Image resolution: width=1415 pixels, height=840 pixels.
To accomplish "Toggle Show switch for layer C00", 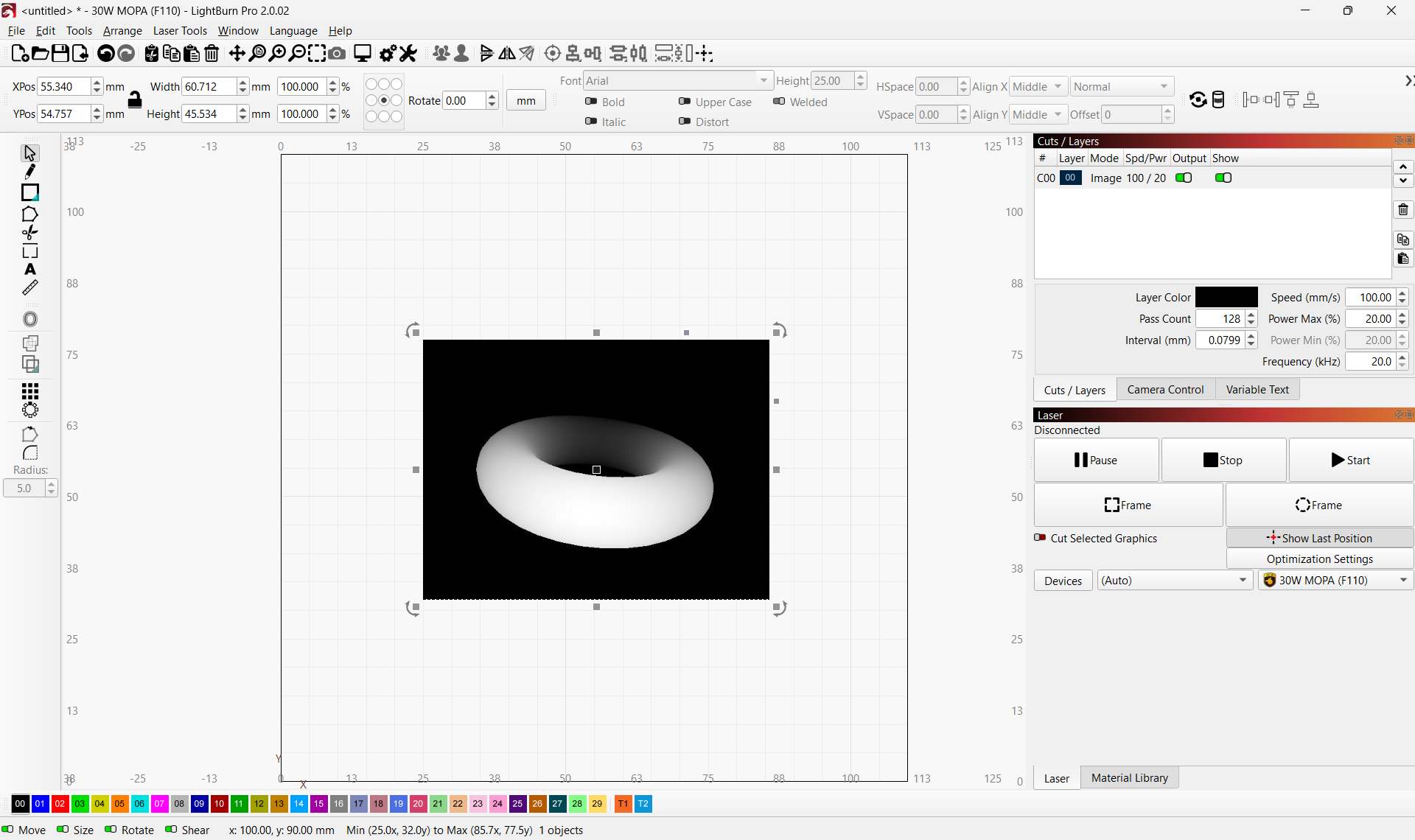I will [x=1223, y=178].
